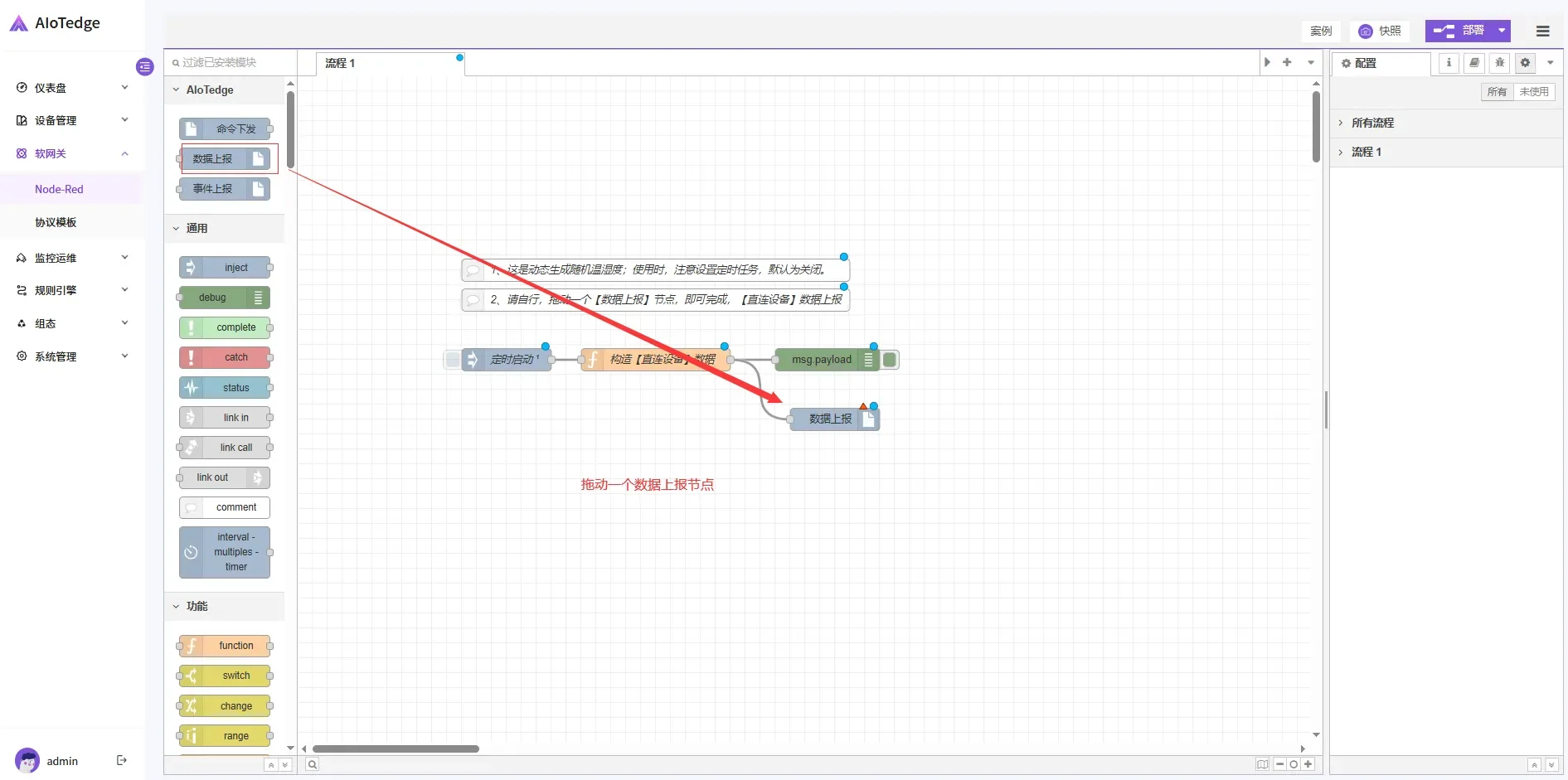This screenshot has height=780, width=1568.
Task: Click the logout icon beside admin
Action: pos(122,760)
